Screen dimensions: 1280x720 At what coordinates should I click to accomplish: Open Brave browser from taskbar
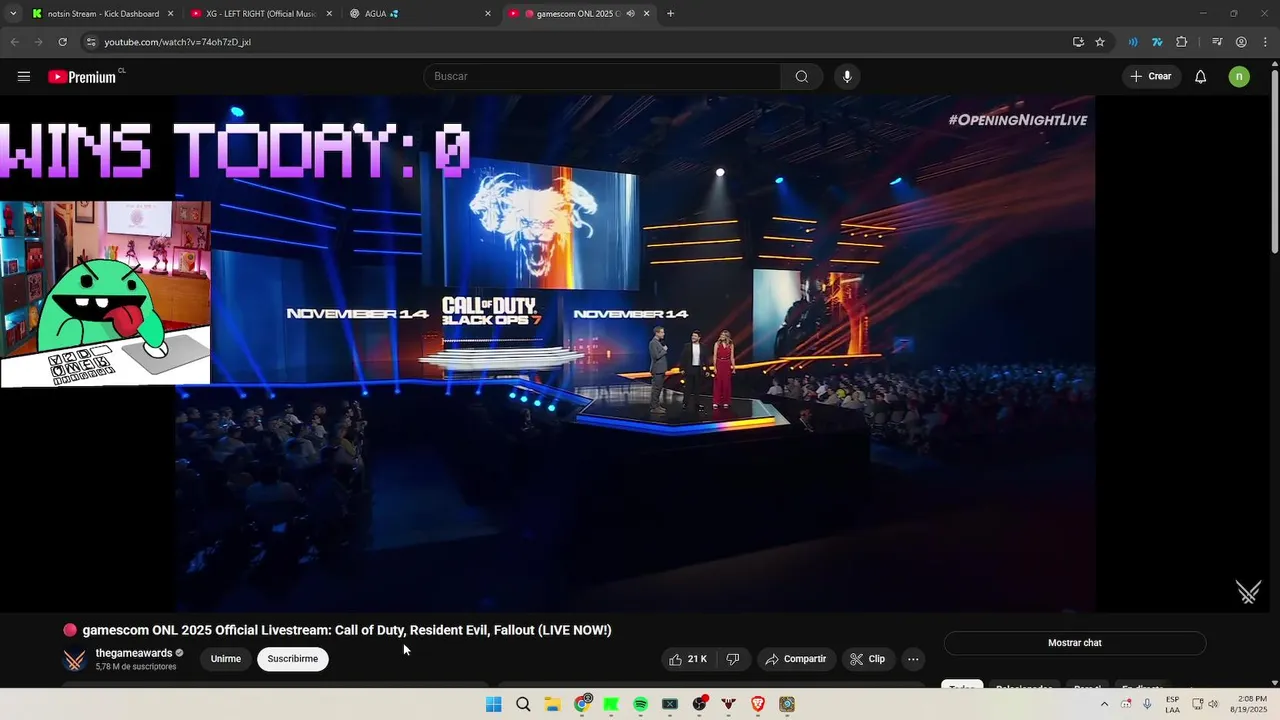(x=758, y=705)
